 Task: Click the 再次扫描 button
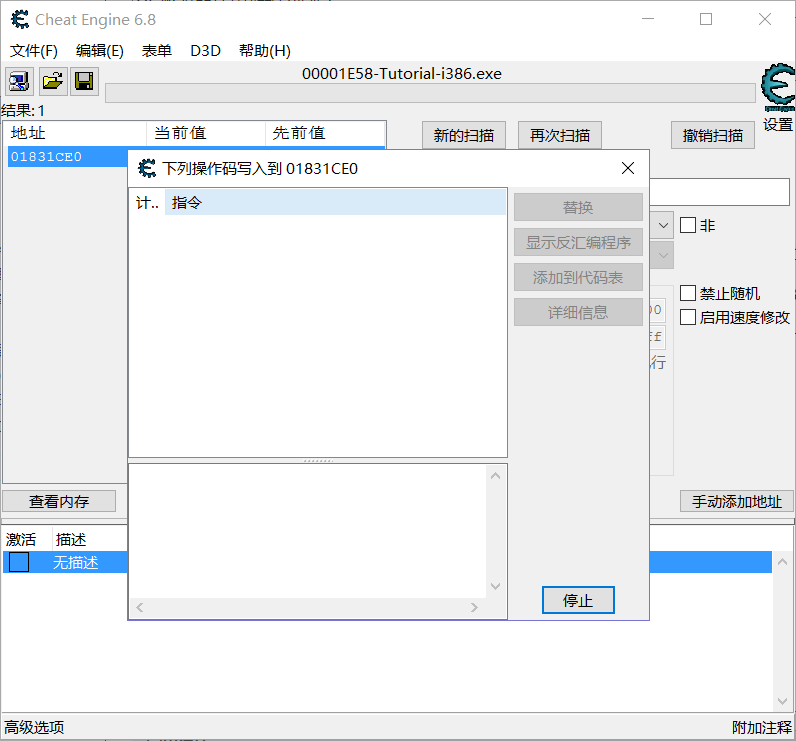click(560, 136)
